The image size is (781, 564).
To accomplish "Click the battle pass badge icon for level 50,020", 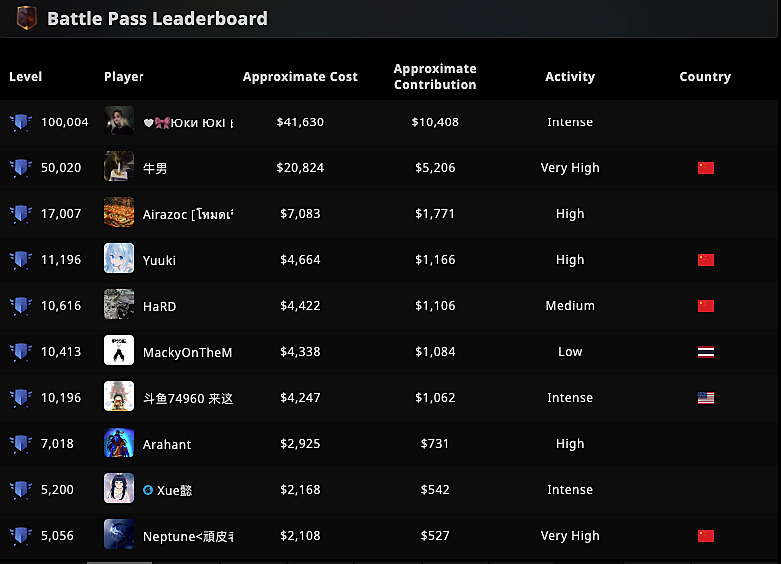I will (x=20, y=168).
